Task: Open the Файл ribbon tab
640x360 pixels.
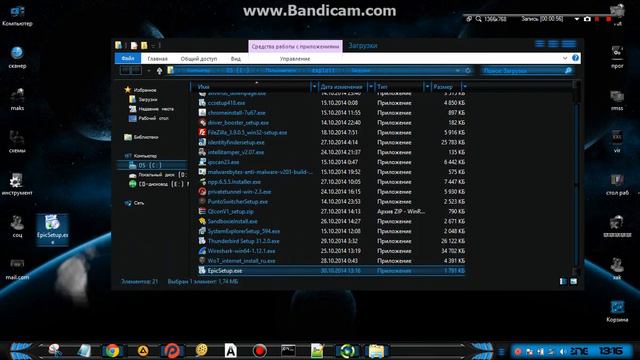Action: pyautogui.click(x=128, y=58)
